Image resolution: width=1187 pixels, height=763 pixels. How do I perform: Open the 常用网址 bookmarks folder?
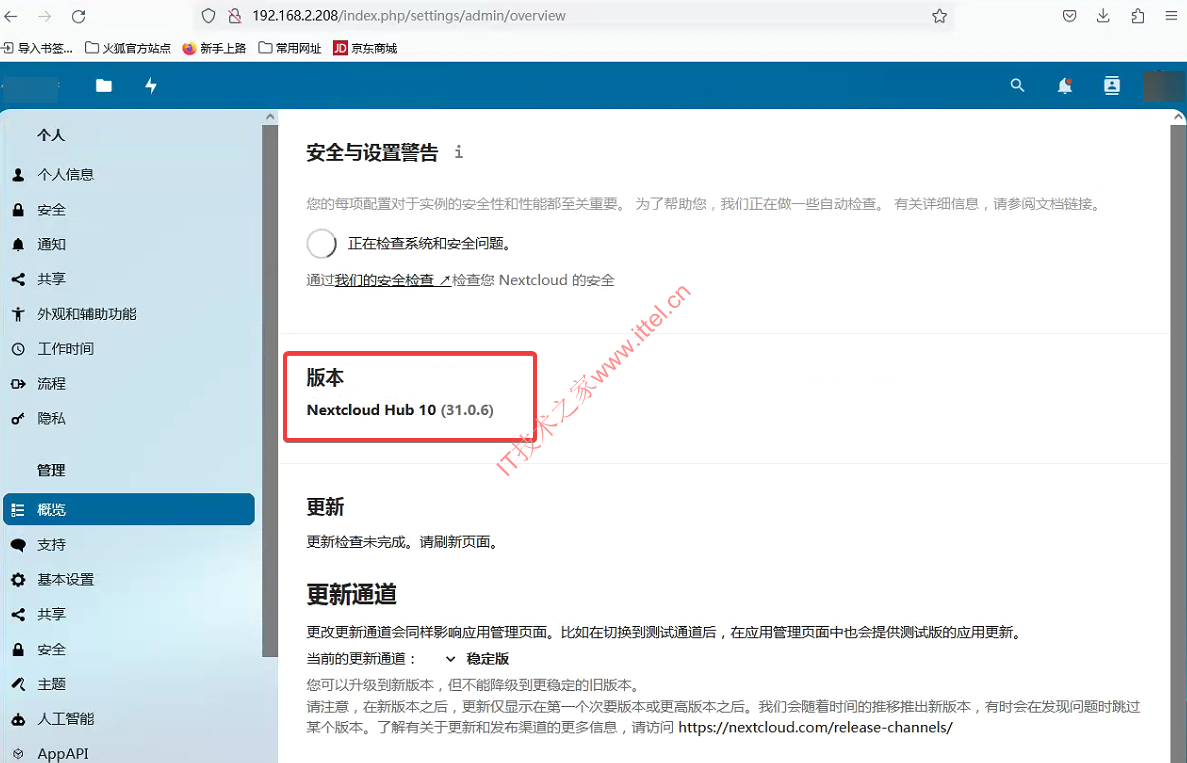tap(290, 48)
